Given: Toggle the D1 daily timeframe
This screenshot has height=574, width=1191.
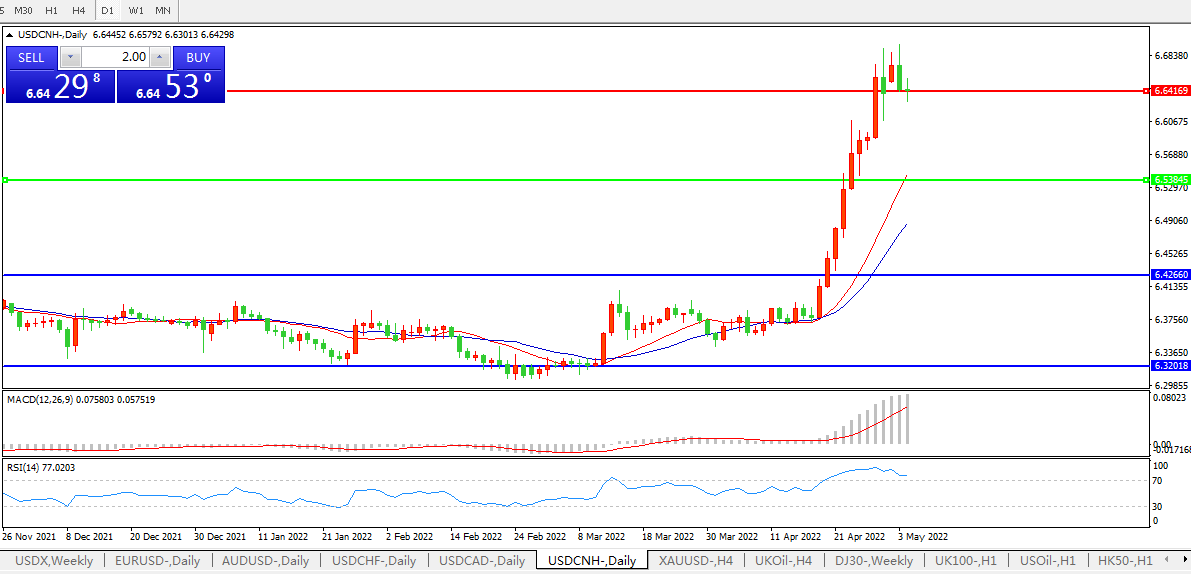Looking at the screenshot, I should (x=107, y=10).
